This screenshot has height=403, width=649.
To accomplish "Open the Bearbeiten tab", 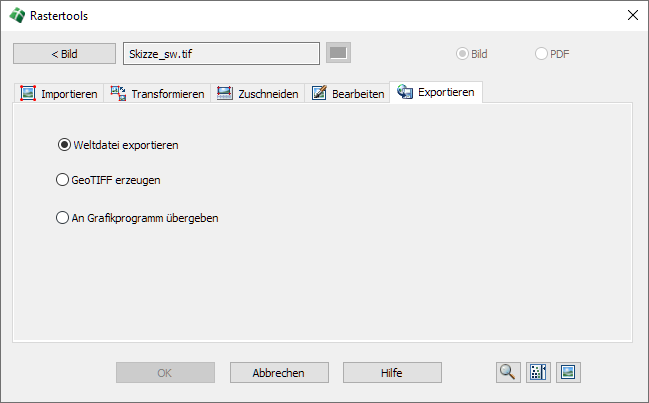I will click(348, 94).
